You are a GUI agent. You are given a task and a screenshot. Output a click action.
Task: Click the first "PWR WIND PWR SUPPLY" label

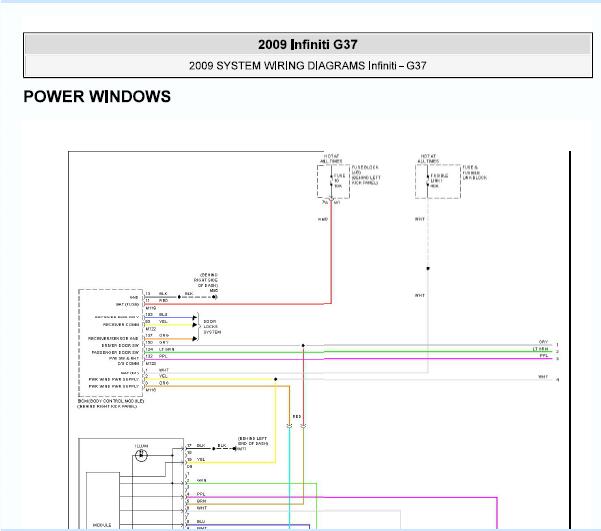113,379
